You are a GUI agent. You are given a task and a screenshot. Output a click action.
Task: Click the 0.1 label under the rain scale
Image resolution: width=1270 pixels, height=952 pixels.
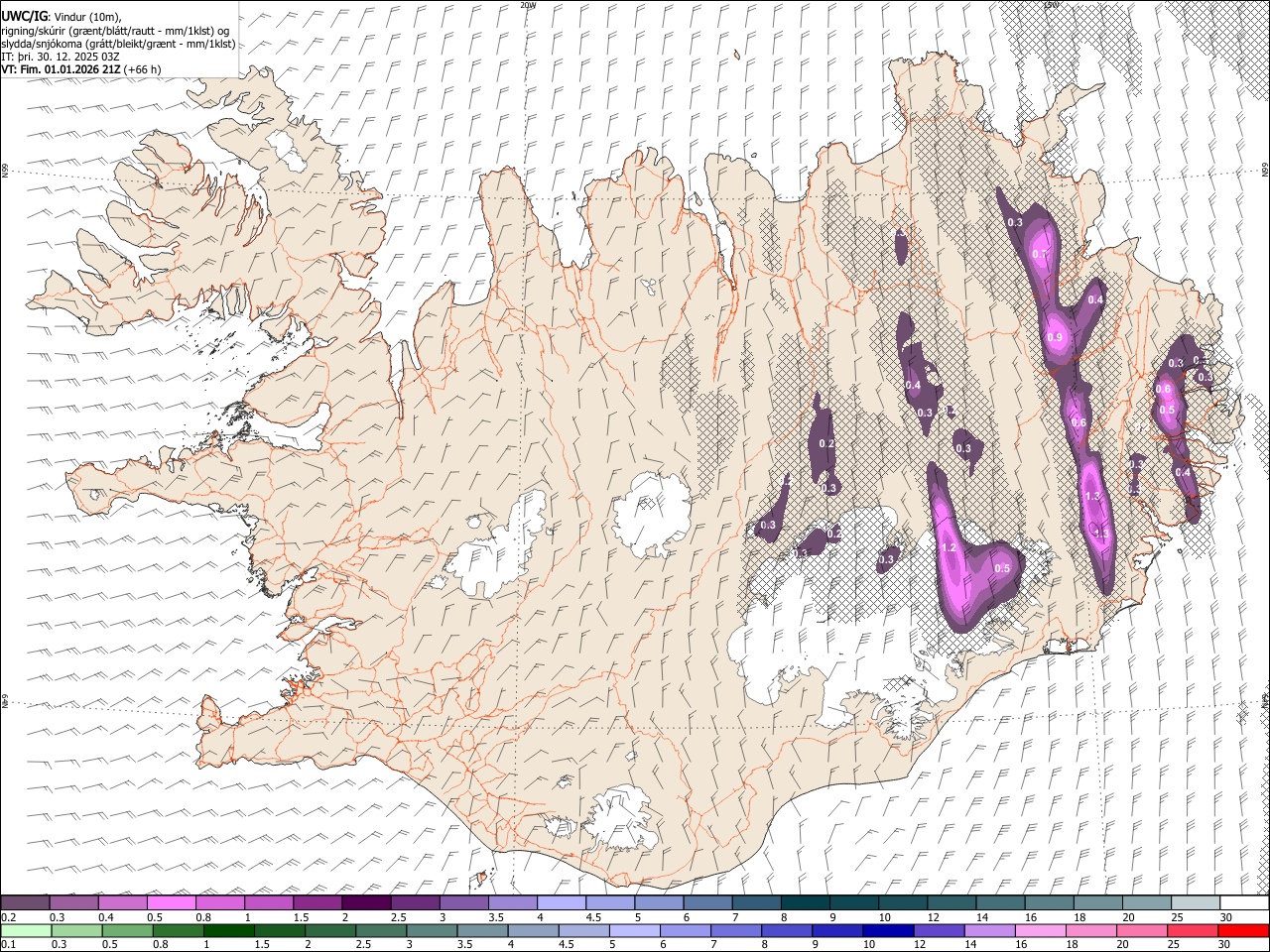[6, 945]
